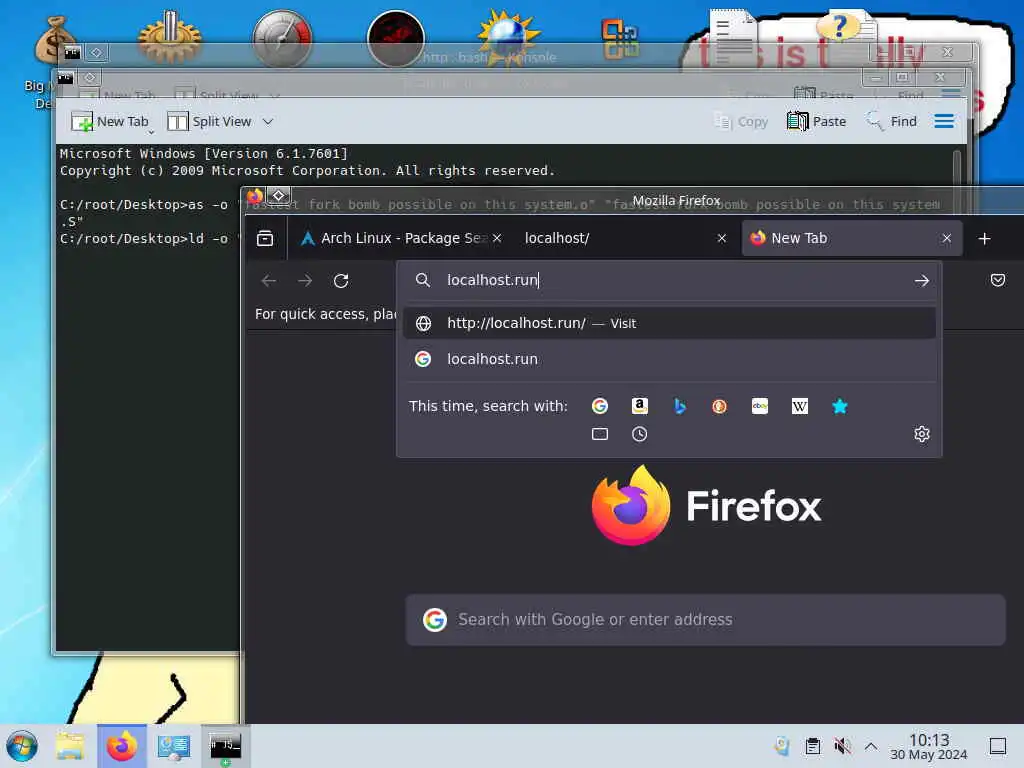Search this time with Amazon

pyautogui.click(x=640, y=406)
